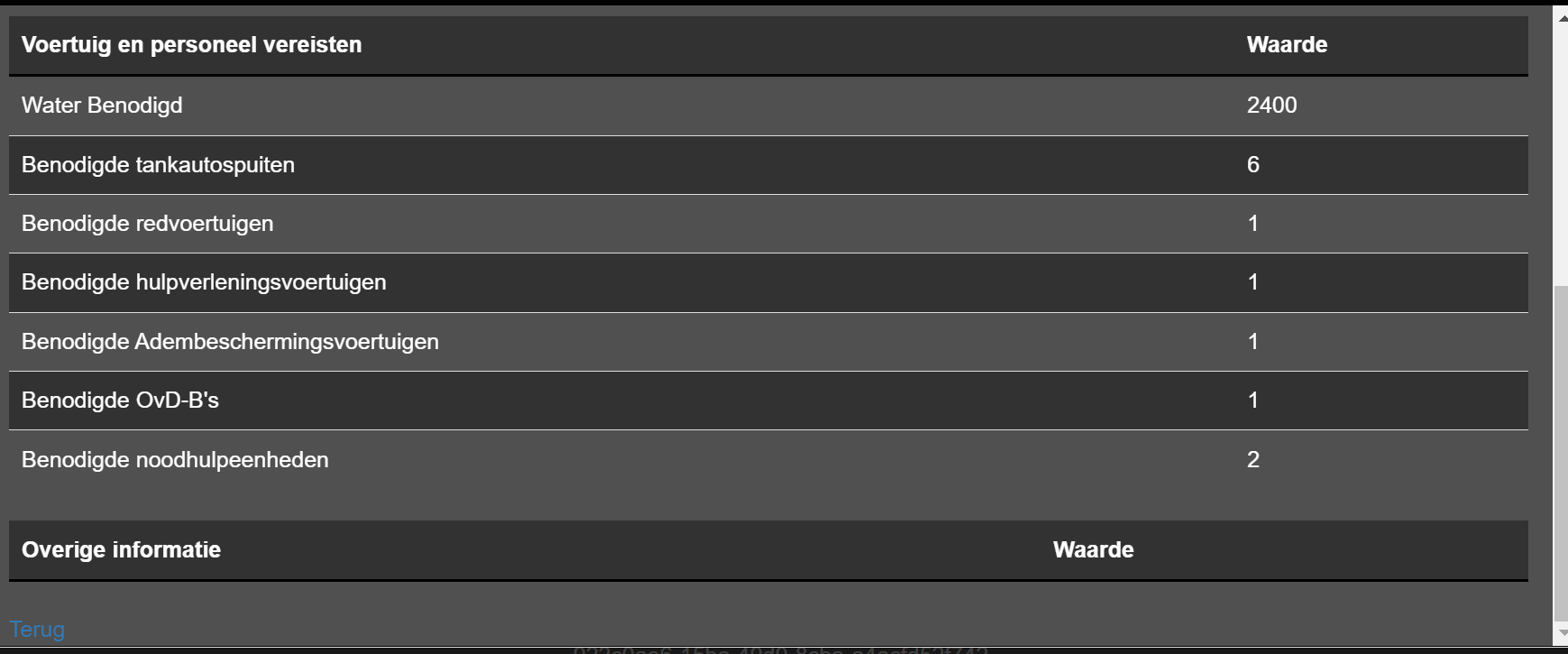
Task: Click the noodhulpeenheden value 2
Action: point(1252,459)
